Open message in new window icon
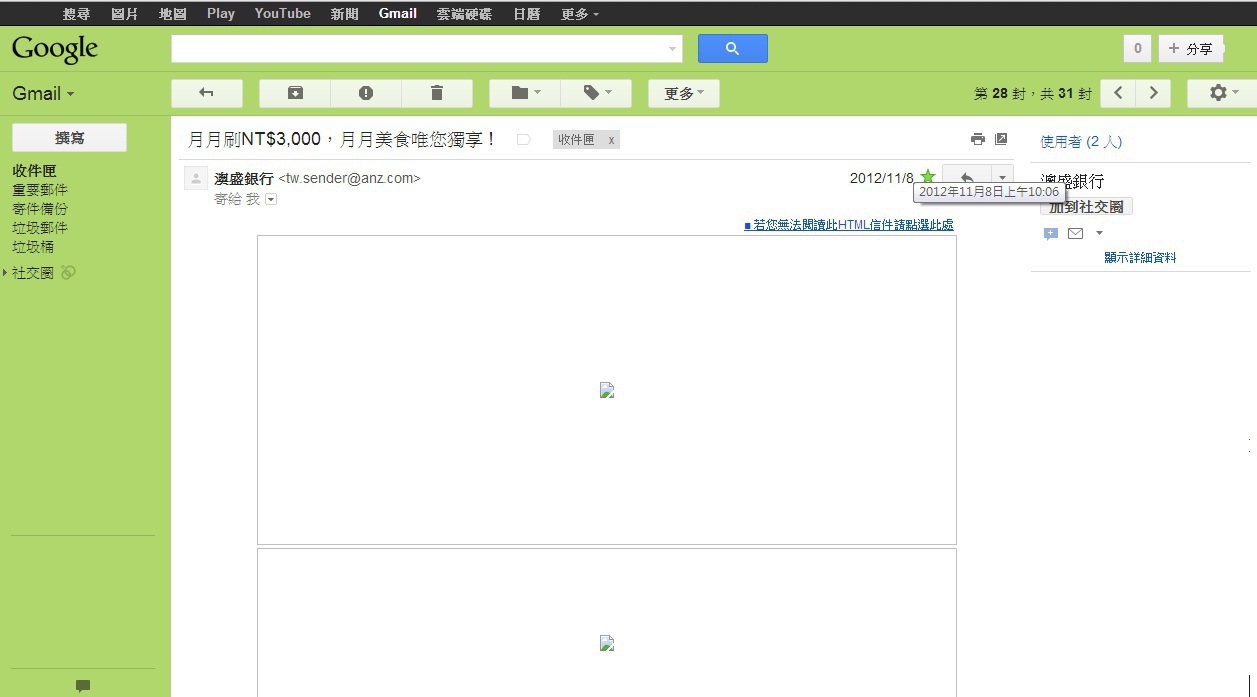The height and width of the screenshot is (697, 1257). [1001, 139]
